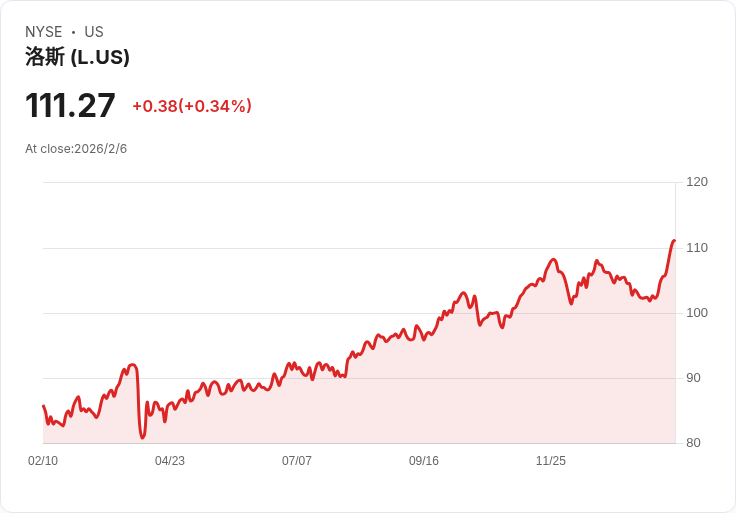Click the At close:2026/2/6 text
Image resolution: width=736 pixels, height=513 pixels.
tap(76, 149)
